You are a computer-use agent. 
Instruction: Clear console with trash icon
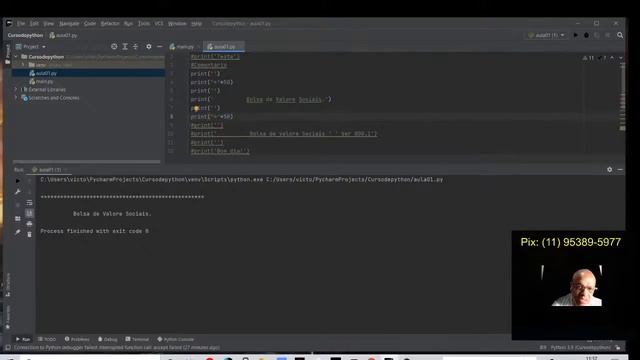coord(29,235)
